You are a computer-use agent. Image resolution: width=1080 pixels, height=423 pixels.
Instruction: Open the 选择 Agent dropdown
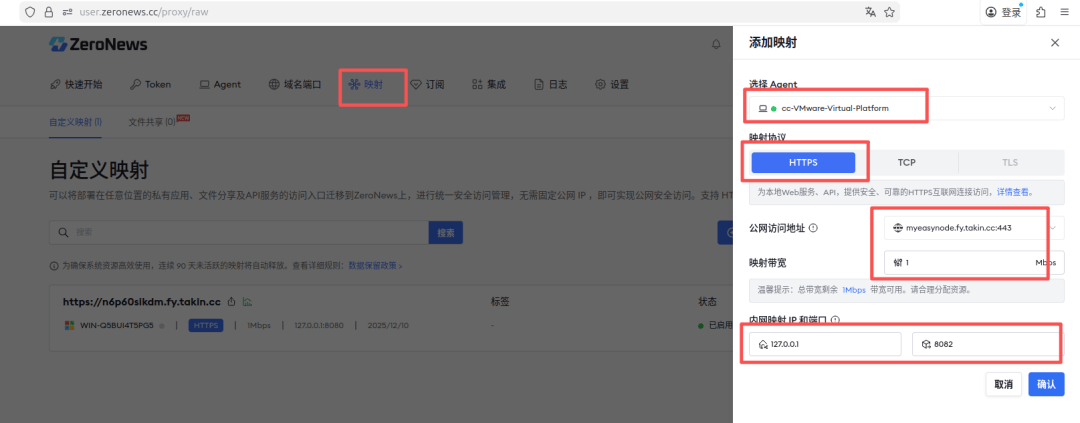(906, 108)
